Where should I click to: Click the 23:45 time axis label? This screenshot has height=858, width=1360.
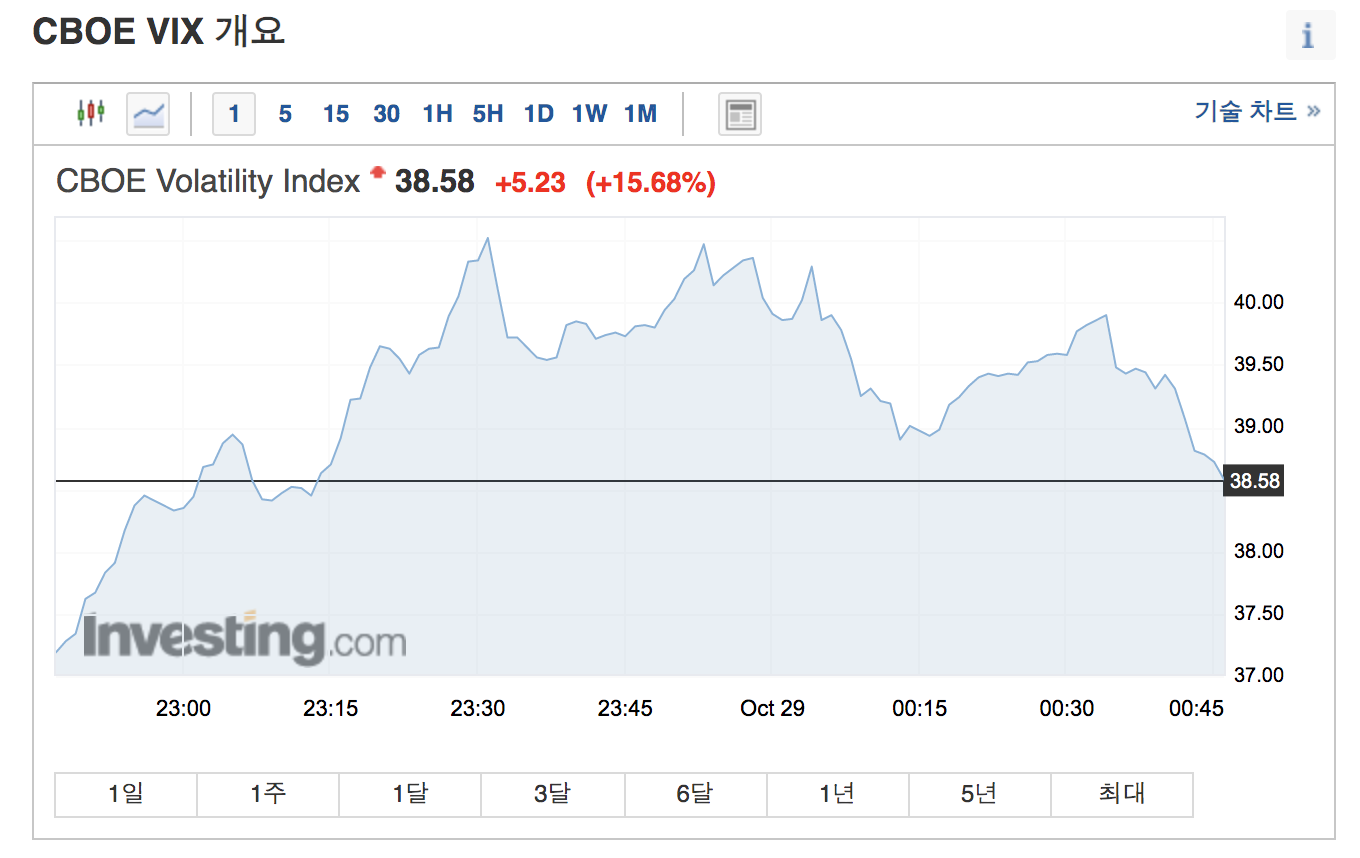coord(625,708)
